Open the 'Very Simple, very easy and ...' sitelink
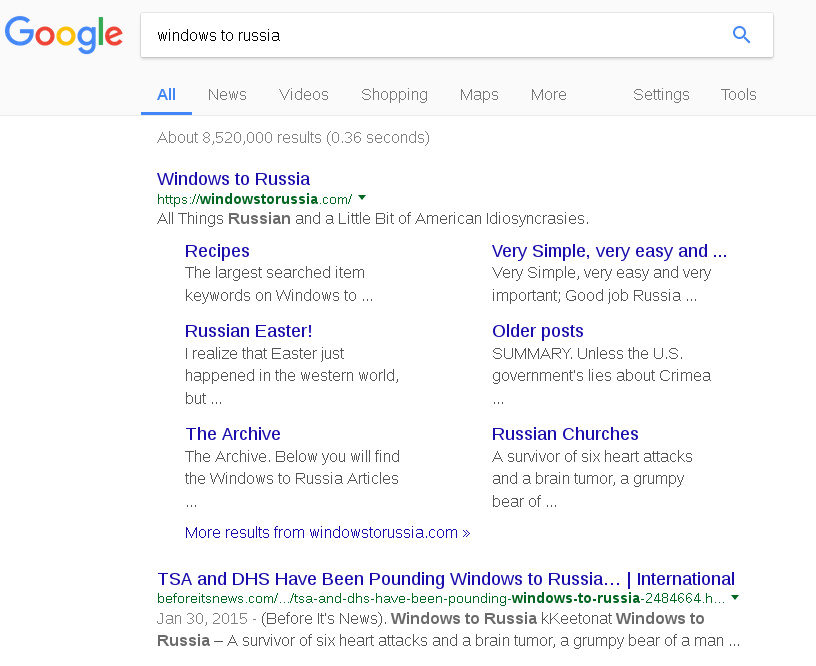 609,251
